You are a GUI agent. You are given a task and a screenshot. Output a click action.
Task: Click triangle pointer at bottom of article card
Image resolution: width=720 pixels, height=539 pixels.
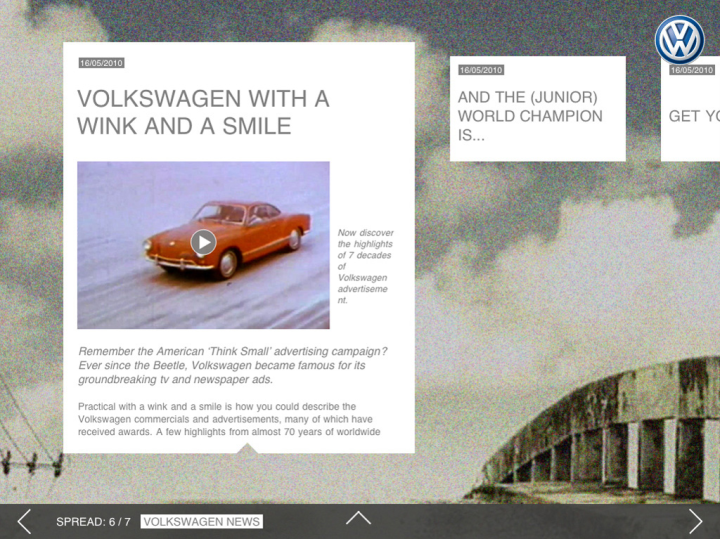[x=247, y=449]
